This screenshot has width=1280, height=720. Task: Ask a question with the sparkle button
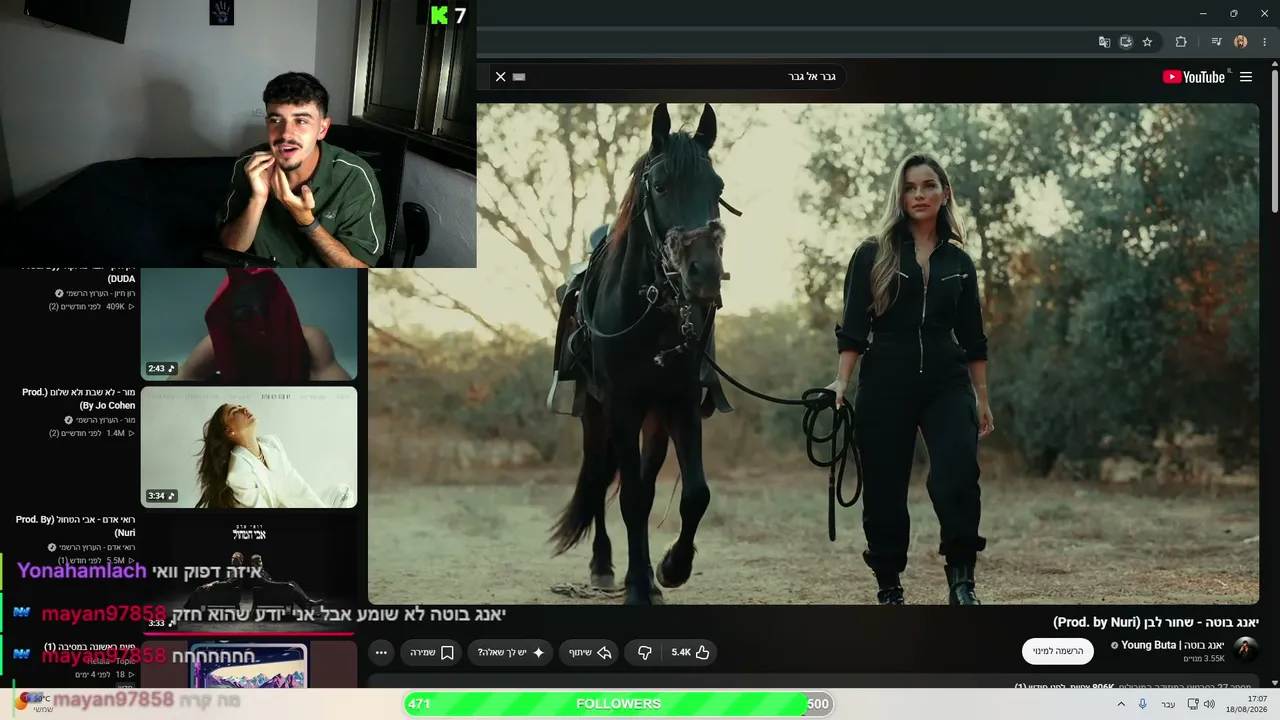pyautogui.click(x=510, y=652)
